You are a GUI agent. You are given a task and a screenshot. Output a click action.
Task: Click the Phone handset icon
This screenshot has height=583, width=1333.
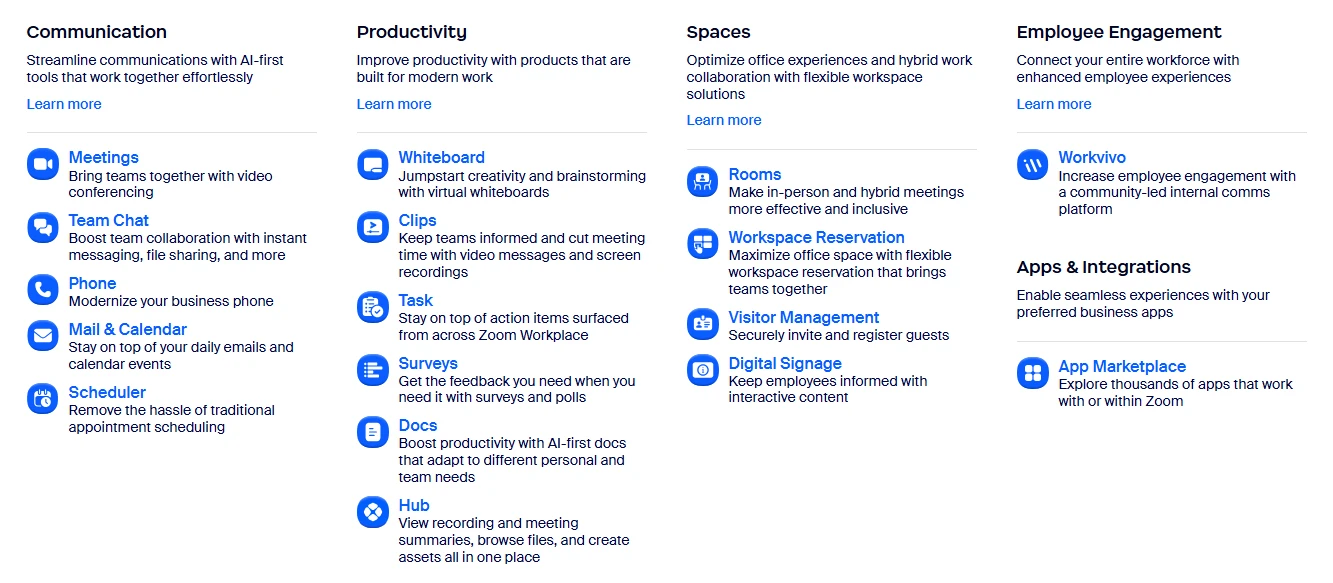(x=43, y=290)
